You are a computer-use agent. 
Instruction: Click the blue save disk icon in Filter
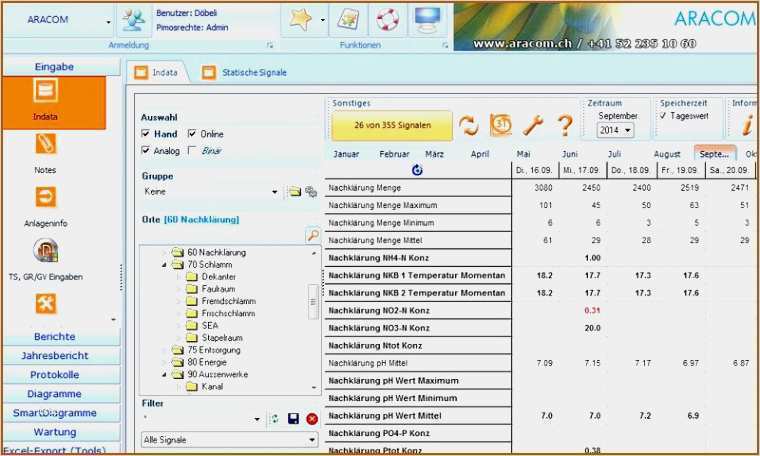[x=293, y=419]
